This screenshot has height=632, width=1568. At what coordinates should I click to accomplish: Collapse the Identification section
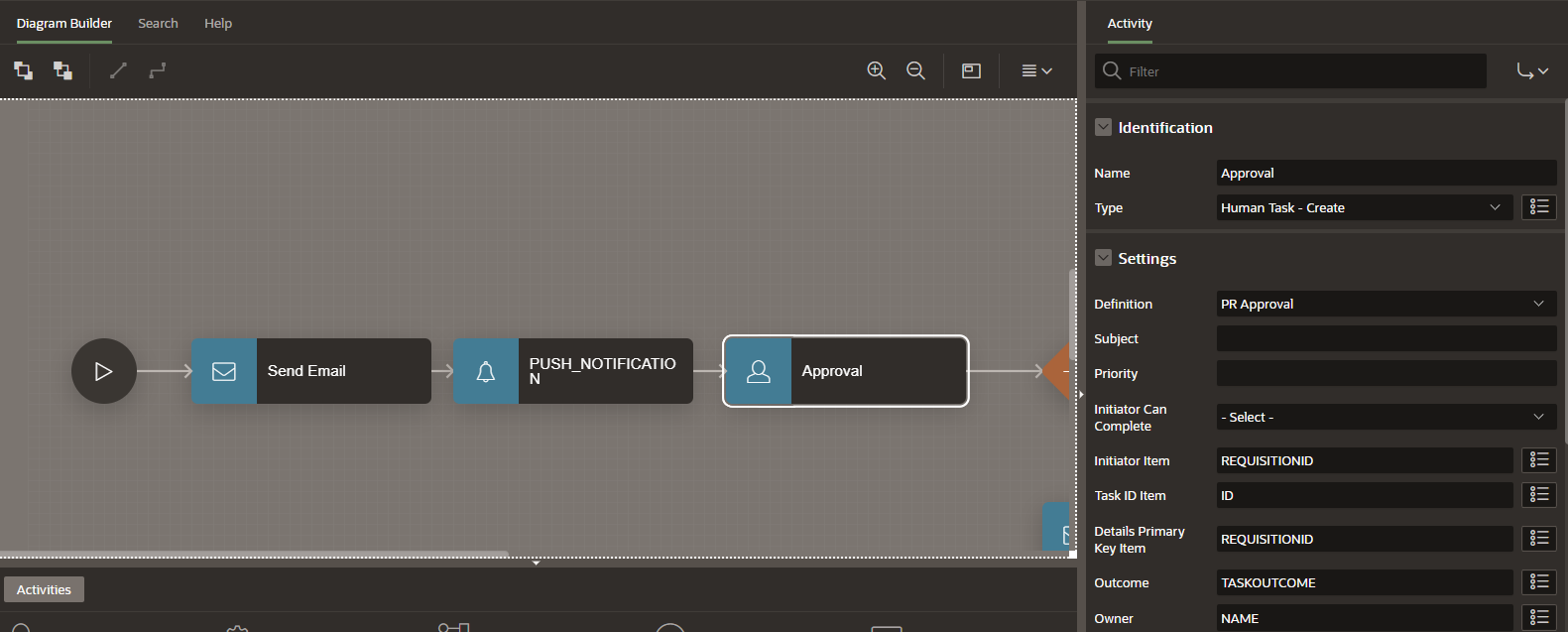pyautogui.click(x=1103, y=127)
